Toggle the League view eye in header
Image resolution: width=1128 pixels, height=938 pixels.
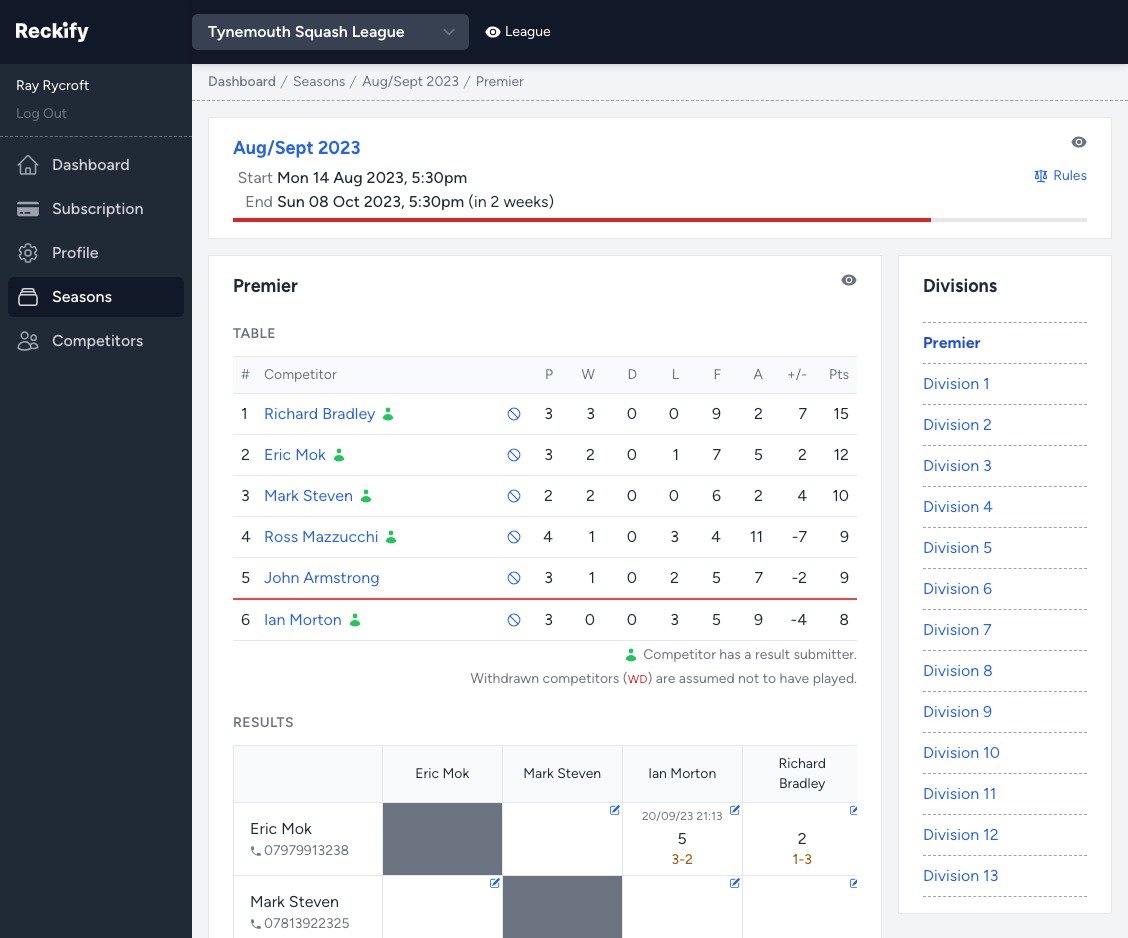[493, 32]
